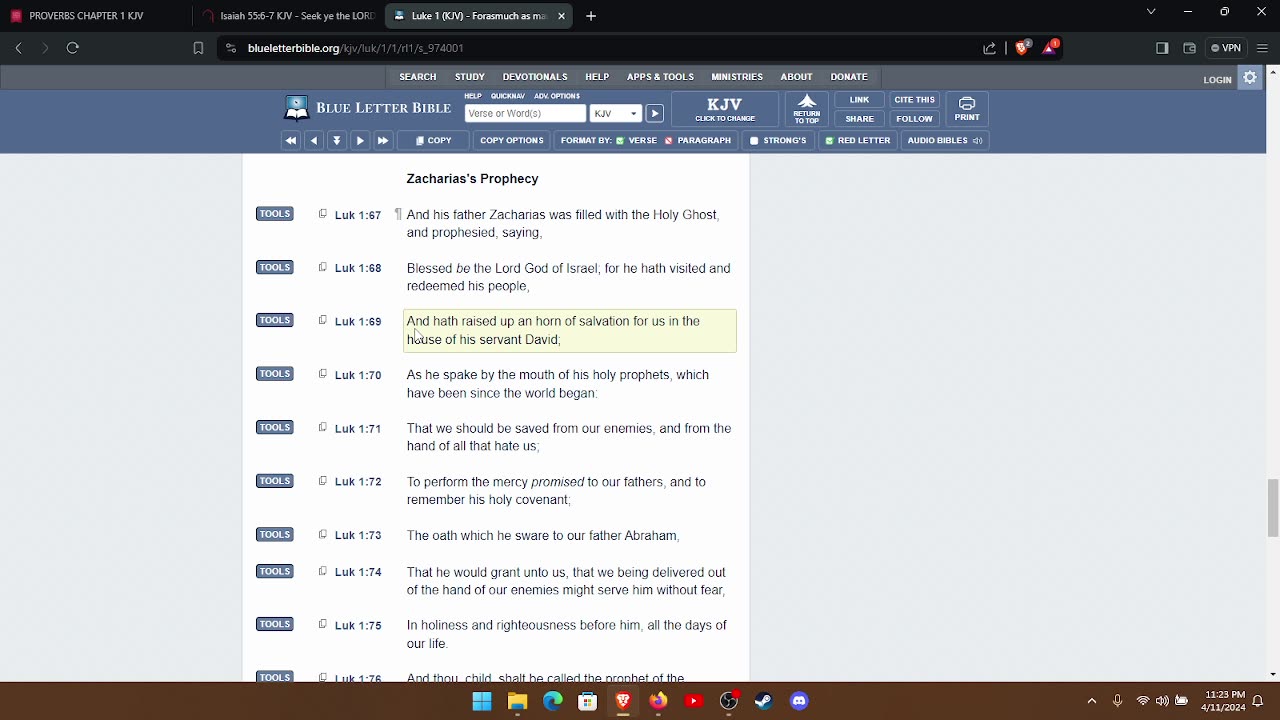Click the copy icon beside Luk 1:67
1280x720 pixels.
click(x=322, y=214)
